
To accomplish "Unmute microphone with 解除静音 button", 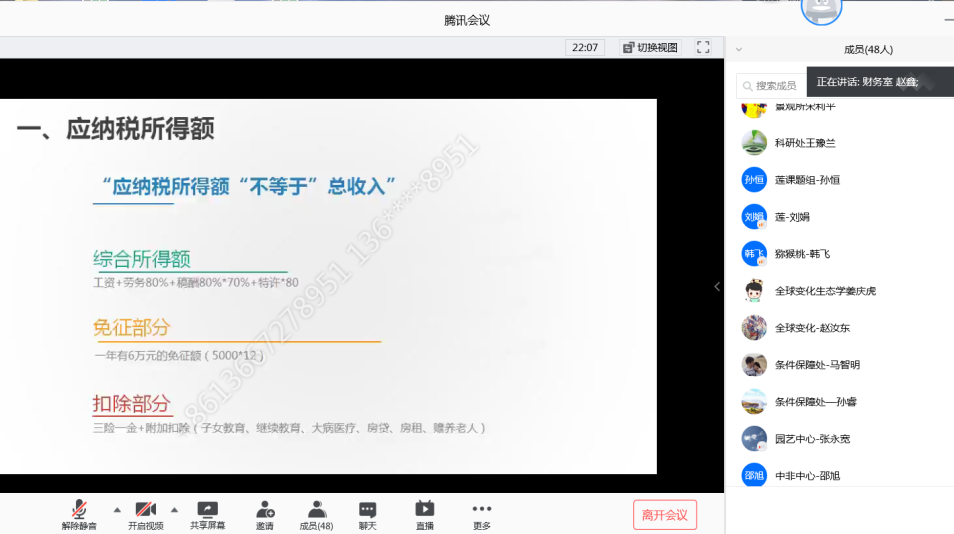I will (78, 514).
